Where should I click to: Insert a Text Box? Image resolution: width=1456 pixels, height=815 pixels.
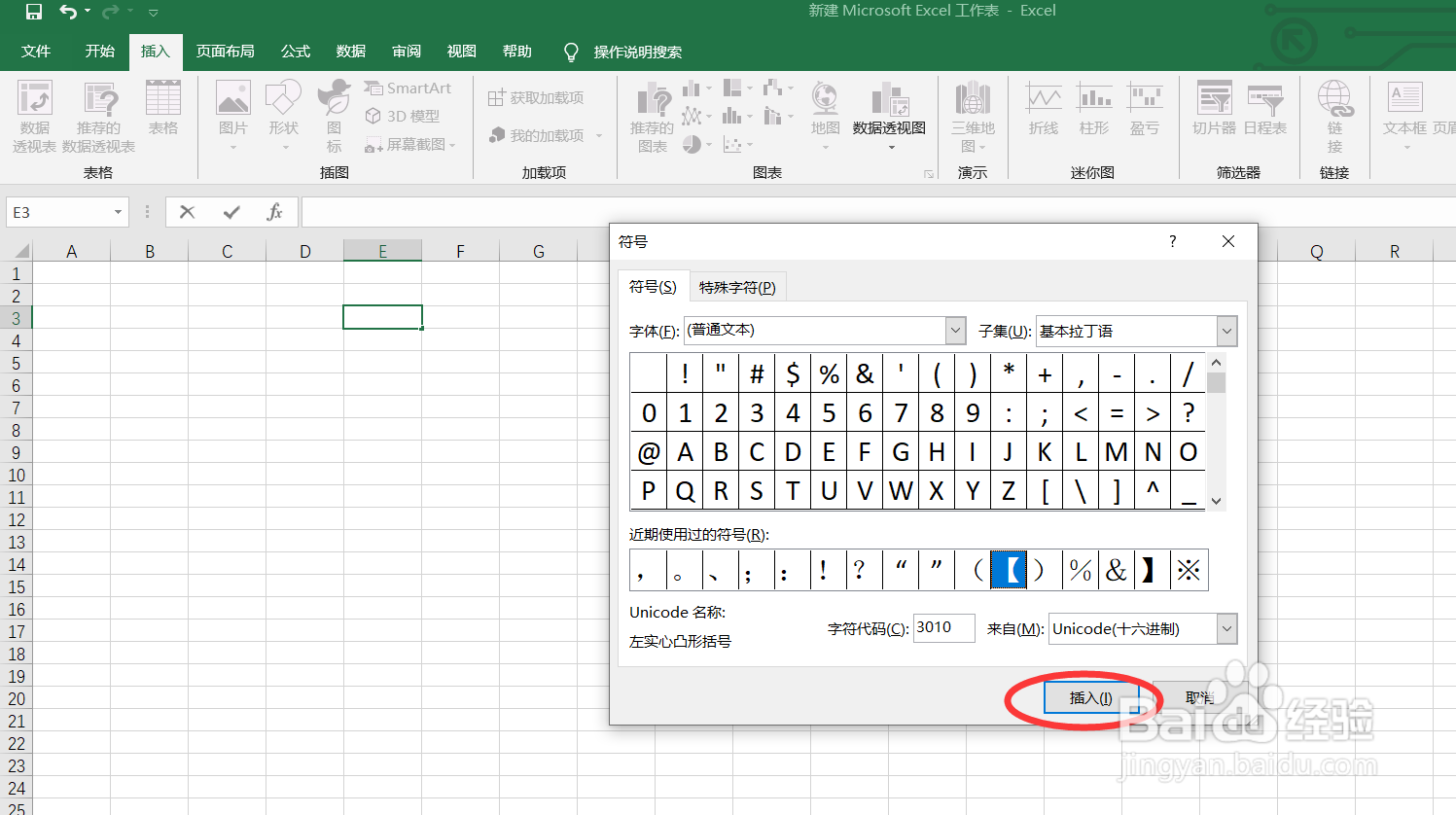[1404, 115]
